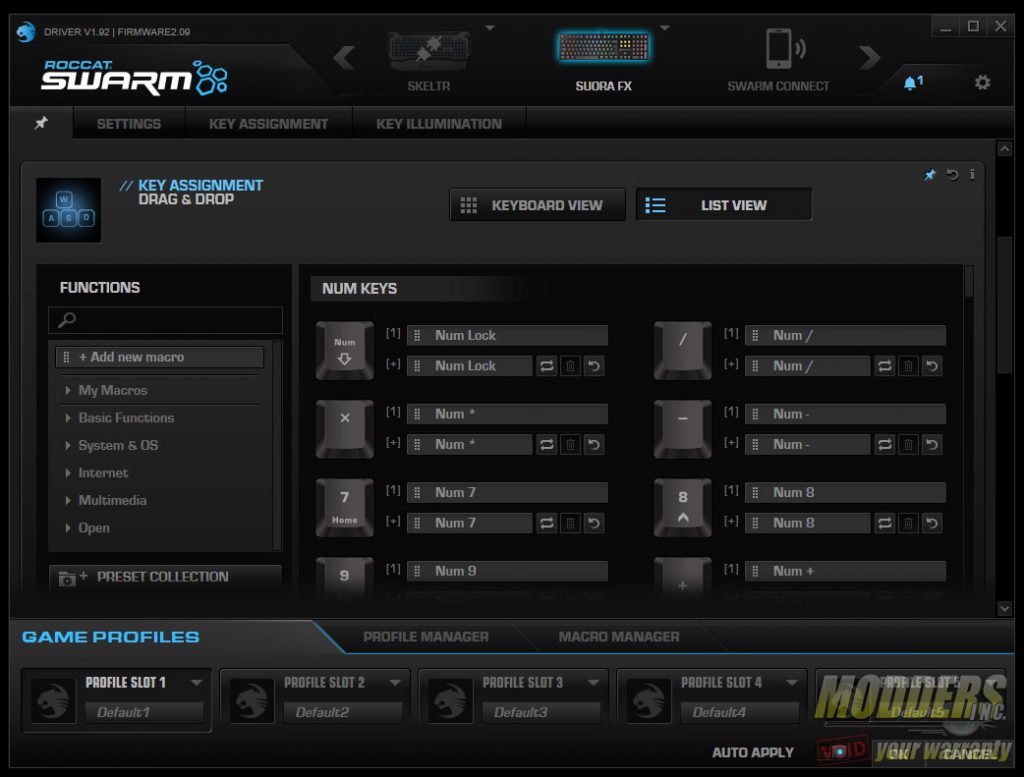The width and height of the screenshot is (1024, 777).
Task: Open Profile Slot 3 dropdown arrow
Action: (x=593, y=682)
